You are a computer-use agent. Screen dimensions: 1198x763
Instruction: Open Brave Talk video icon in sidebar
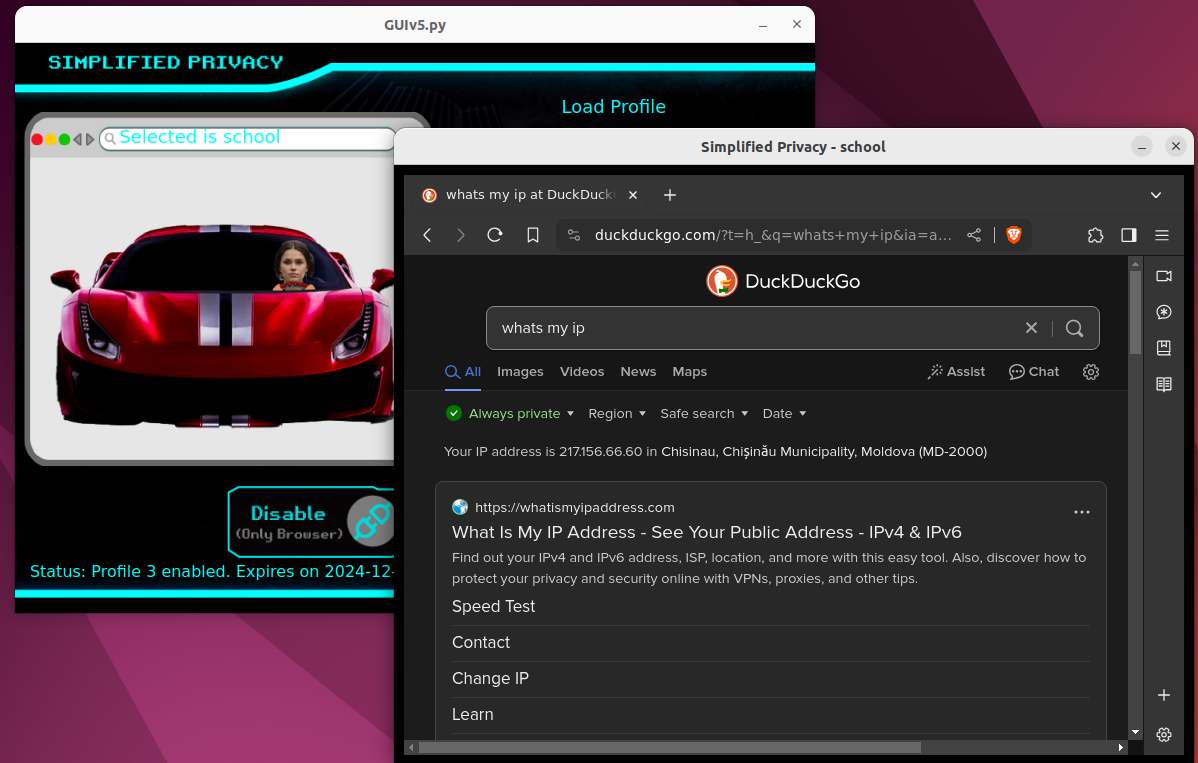[x=1164, y=276]
